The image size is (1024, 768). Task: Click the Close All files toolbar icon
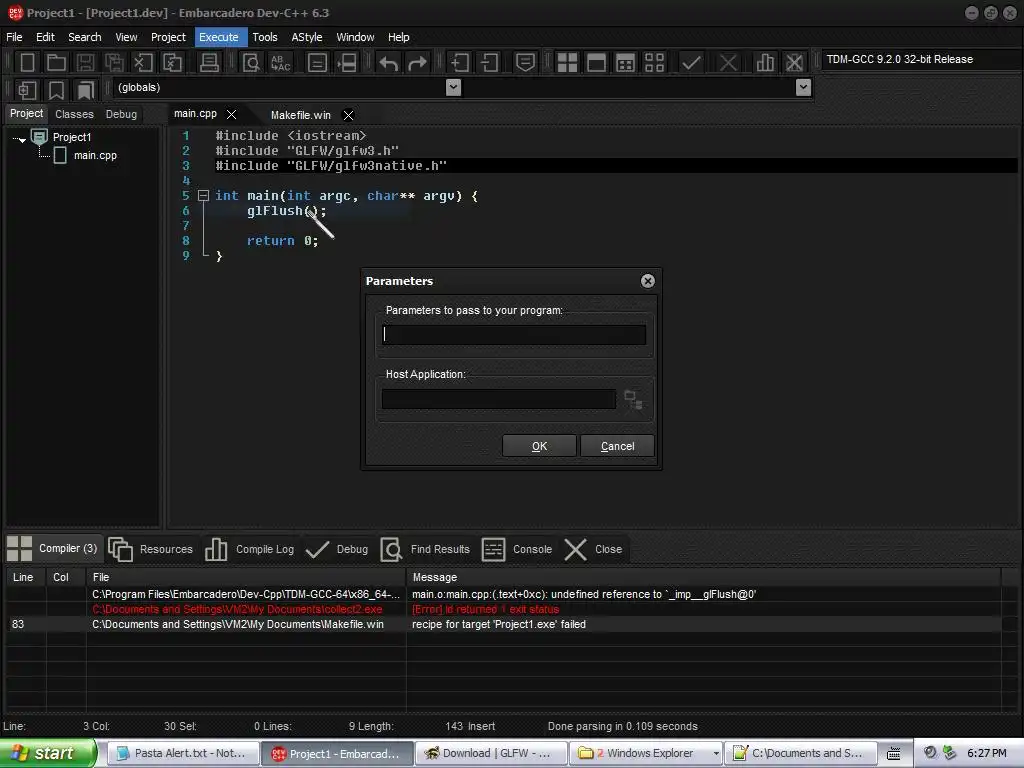[x=173, y=63]
